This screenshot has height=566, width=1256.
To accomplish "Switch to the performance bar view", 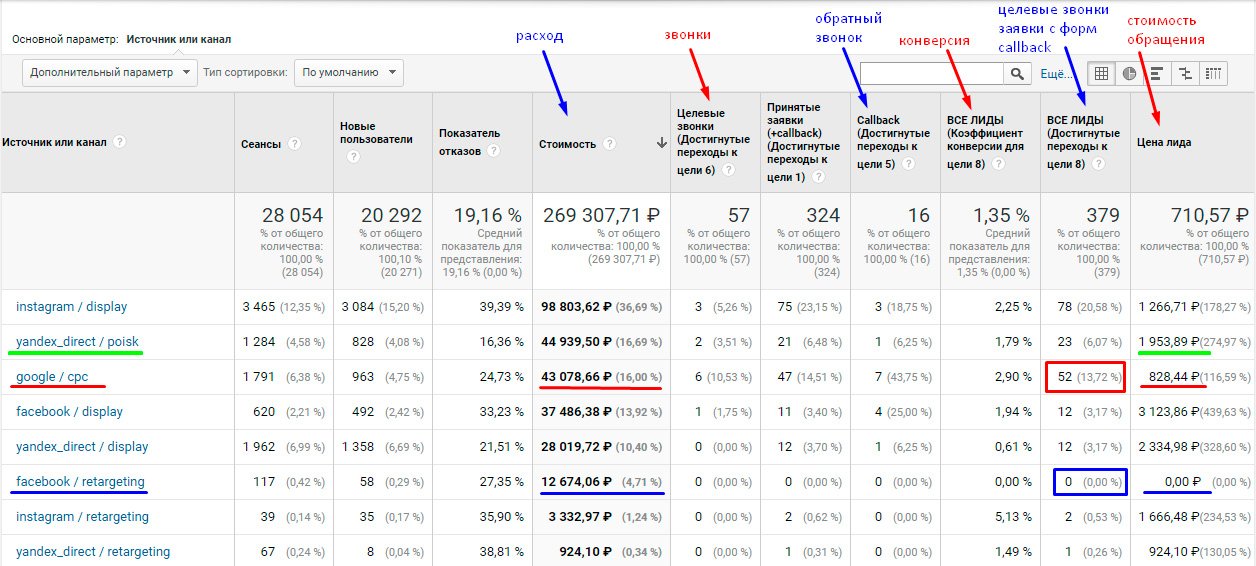I will pyautogui.click(x=1157, y=73).
